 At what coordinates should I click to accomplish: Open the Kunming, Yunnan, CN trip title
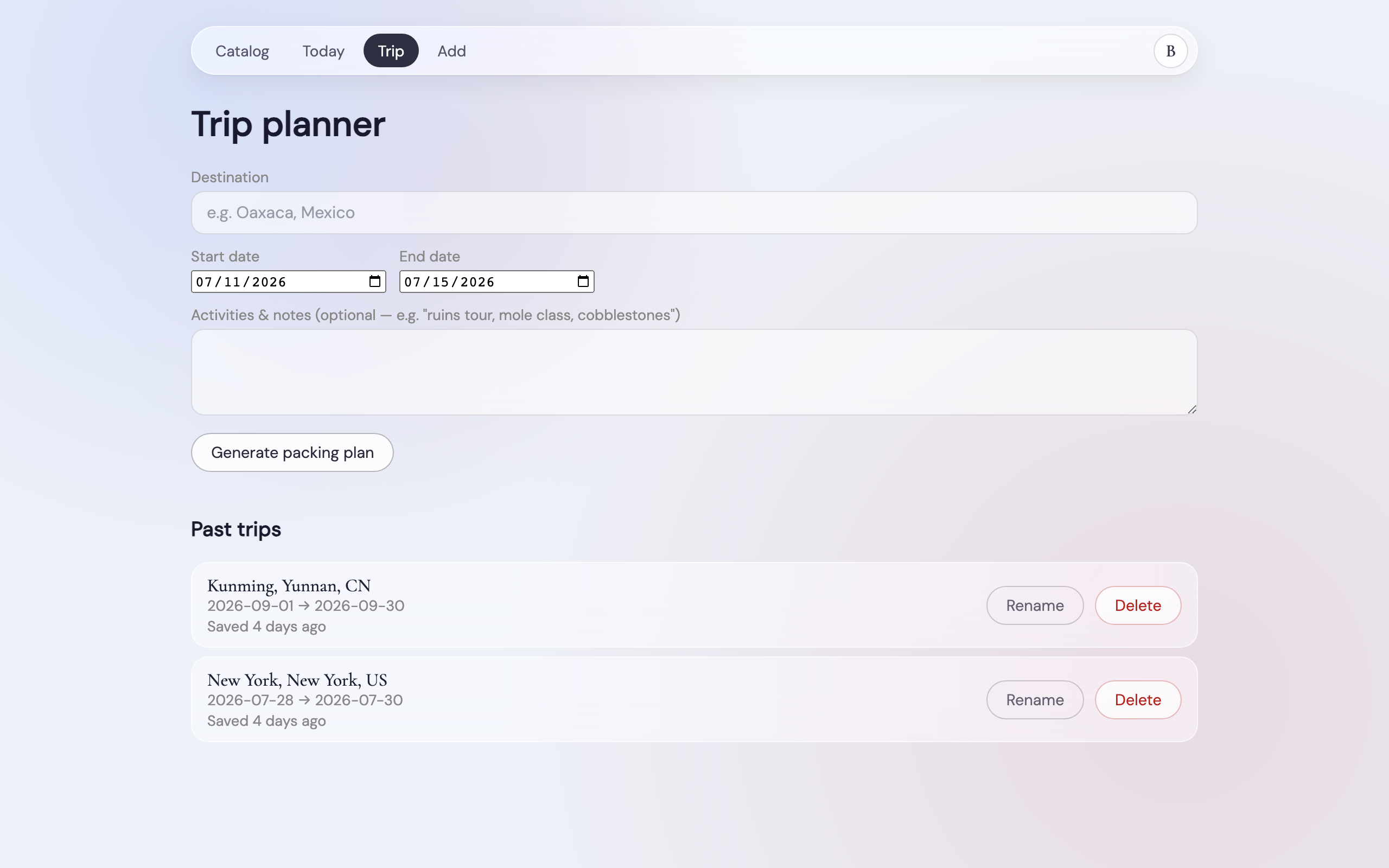point(289,585)
